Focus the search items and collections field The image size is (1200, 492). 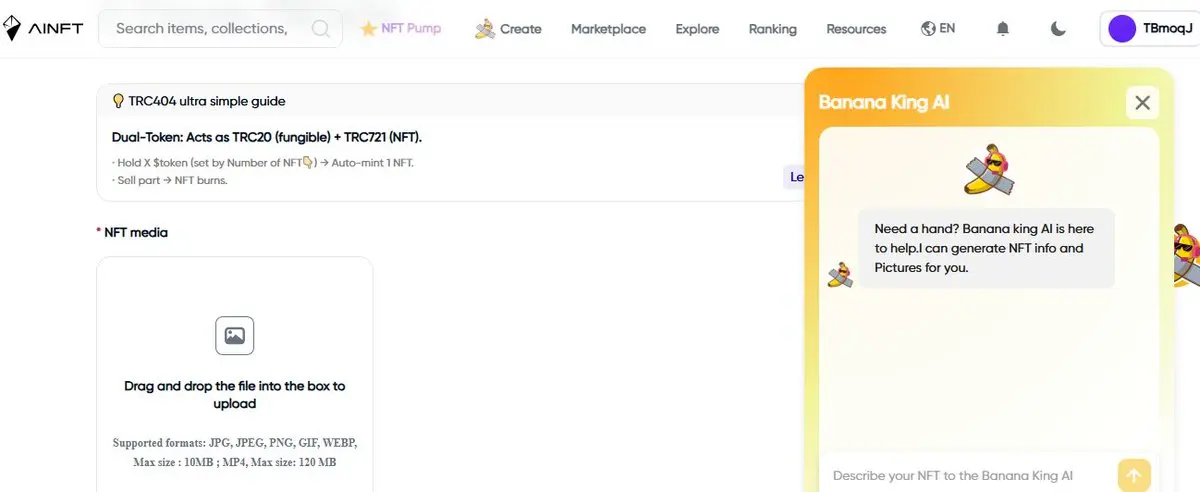click(220, 28)
